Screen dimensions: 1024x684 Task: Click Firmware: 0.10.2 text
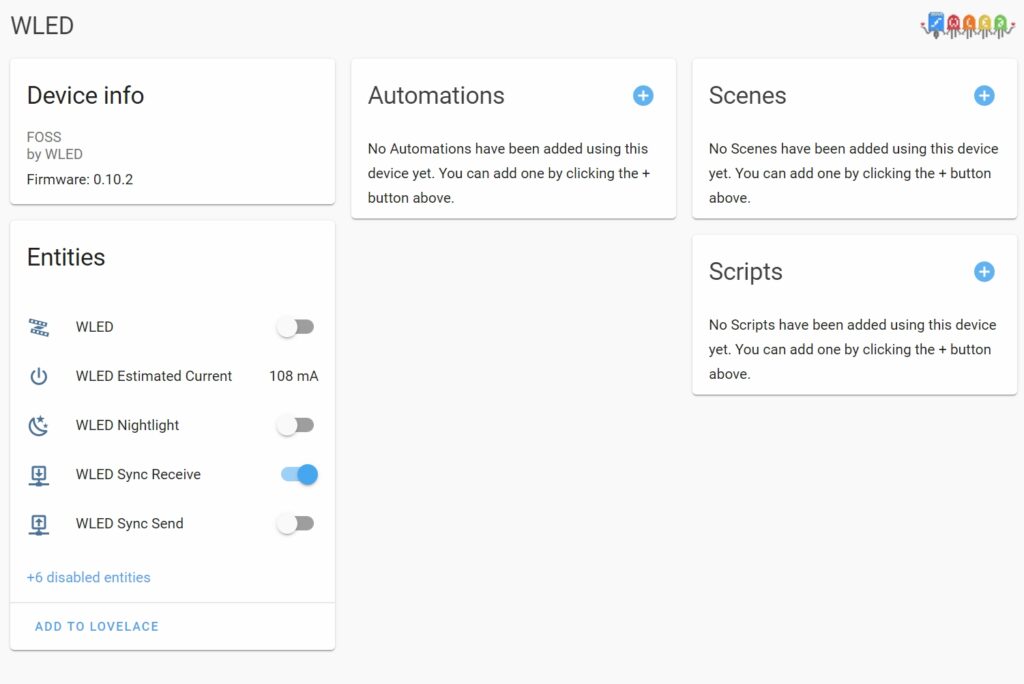tap(80, 180)
